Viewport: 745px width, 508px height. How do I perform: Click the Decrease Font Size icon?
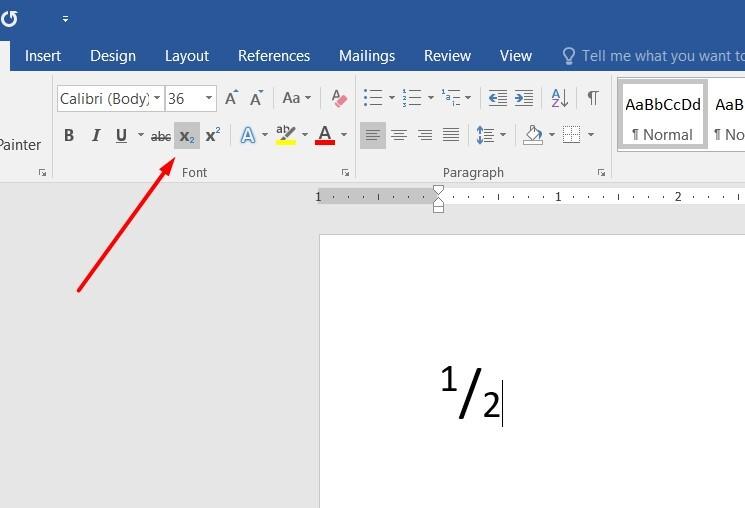click(x=257, y=98)
